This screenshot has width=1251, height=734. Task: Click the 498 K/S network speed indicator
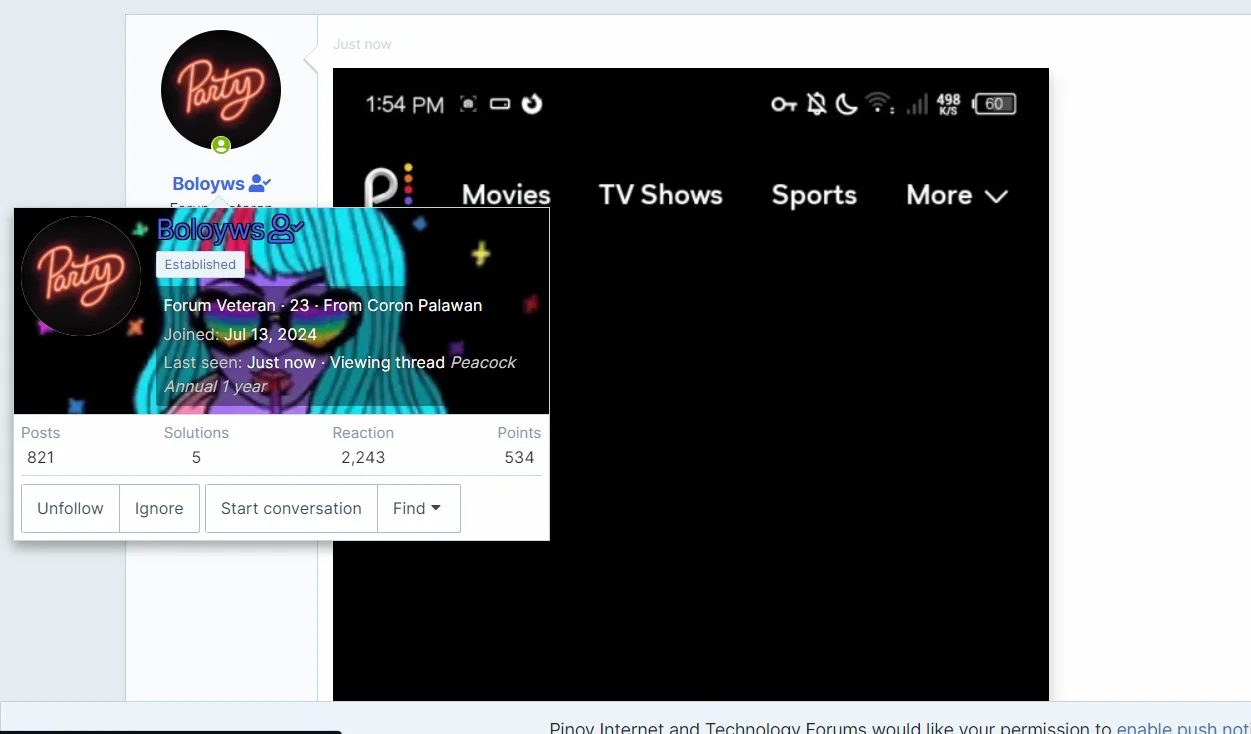tap(949, 104)
